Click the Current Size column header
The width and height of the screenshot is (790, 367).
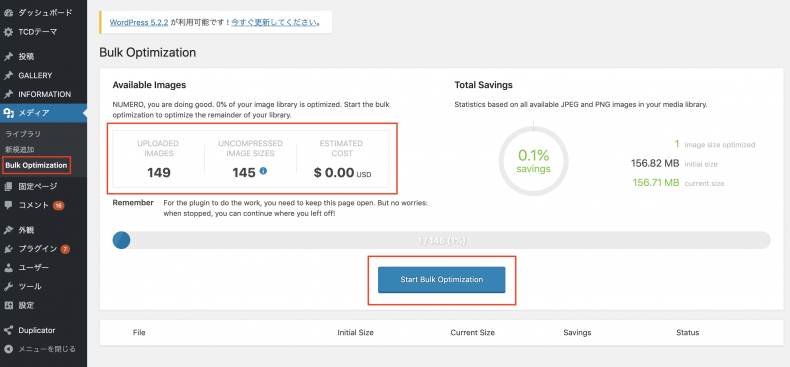(473, 333)
